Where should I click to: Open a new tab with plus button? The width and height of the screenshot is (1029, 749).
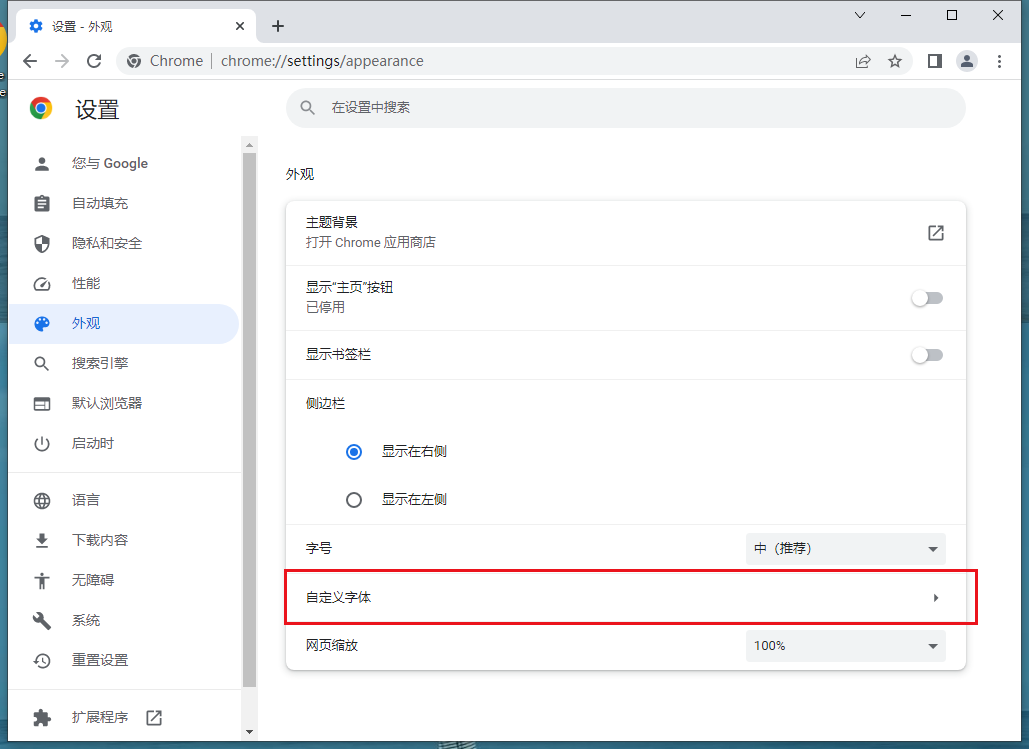(278, 26)
